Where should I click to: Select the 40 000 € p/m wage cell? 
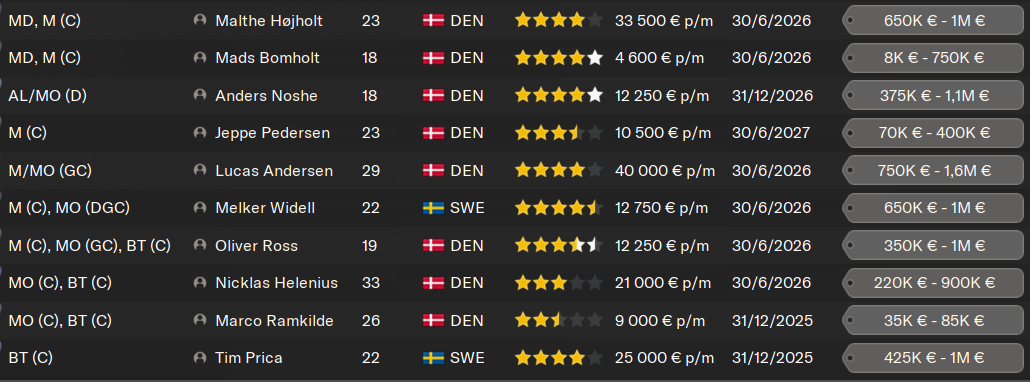pyautogui.click(x=665, y=171)
